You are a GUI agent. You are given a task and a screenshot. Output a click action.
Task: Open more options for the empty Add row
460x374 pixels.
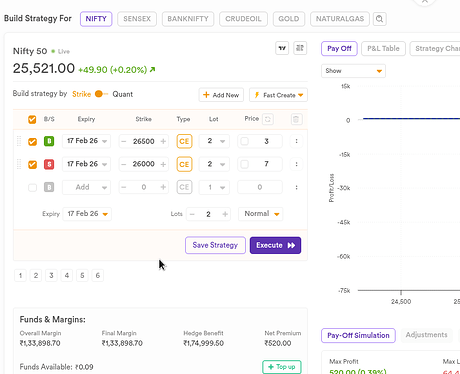[x=296, y=187]
